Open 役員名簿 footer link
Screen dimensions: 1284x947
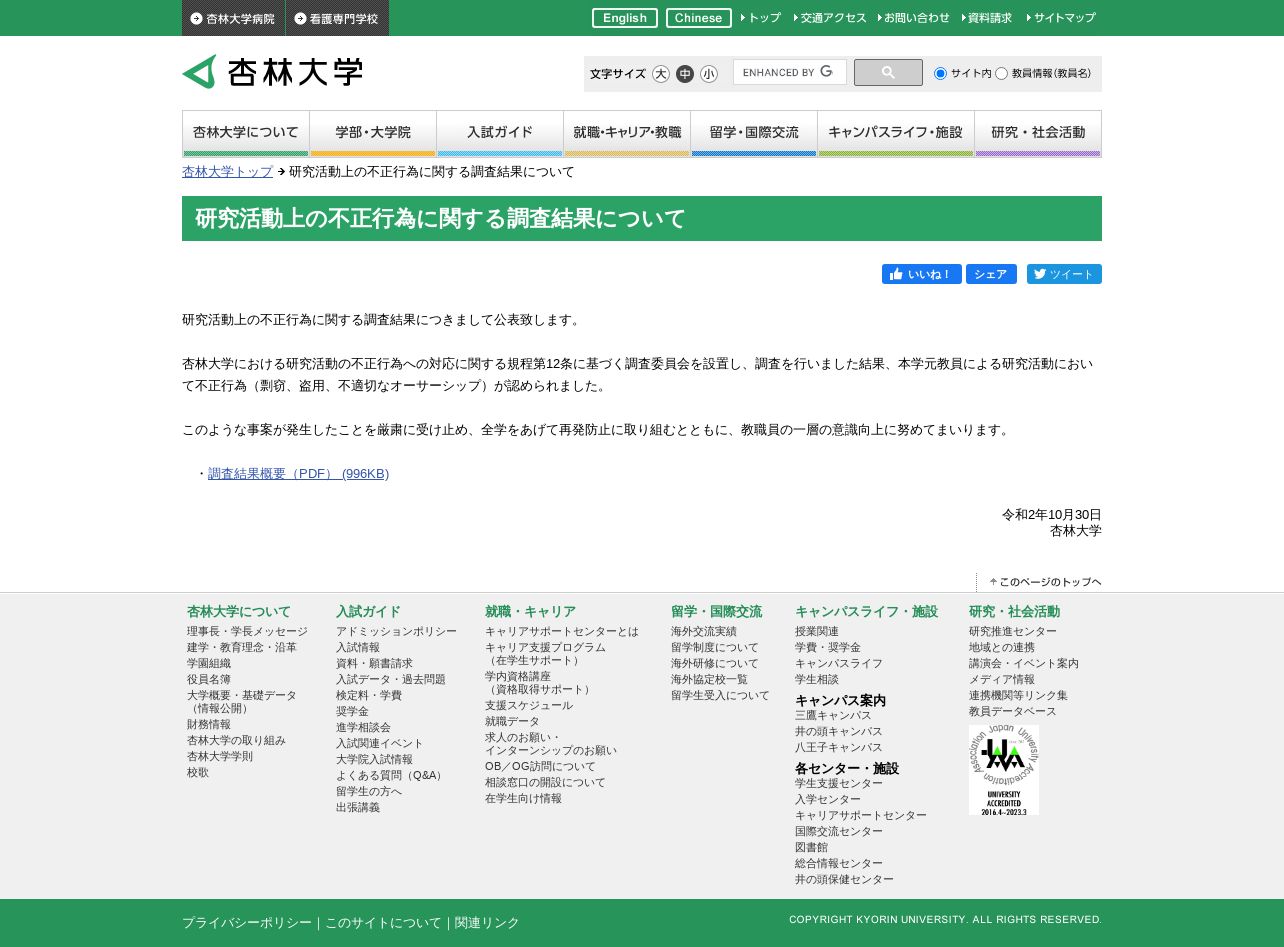click(209, 680)
